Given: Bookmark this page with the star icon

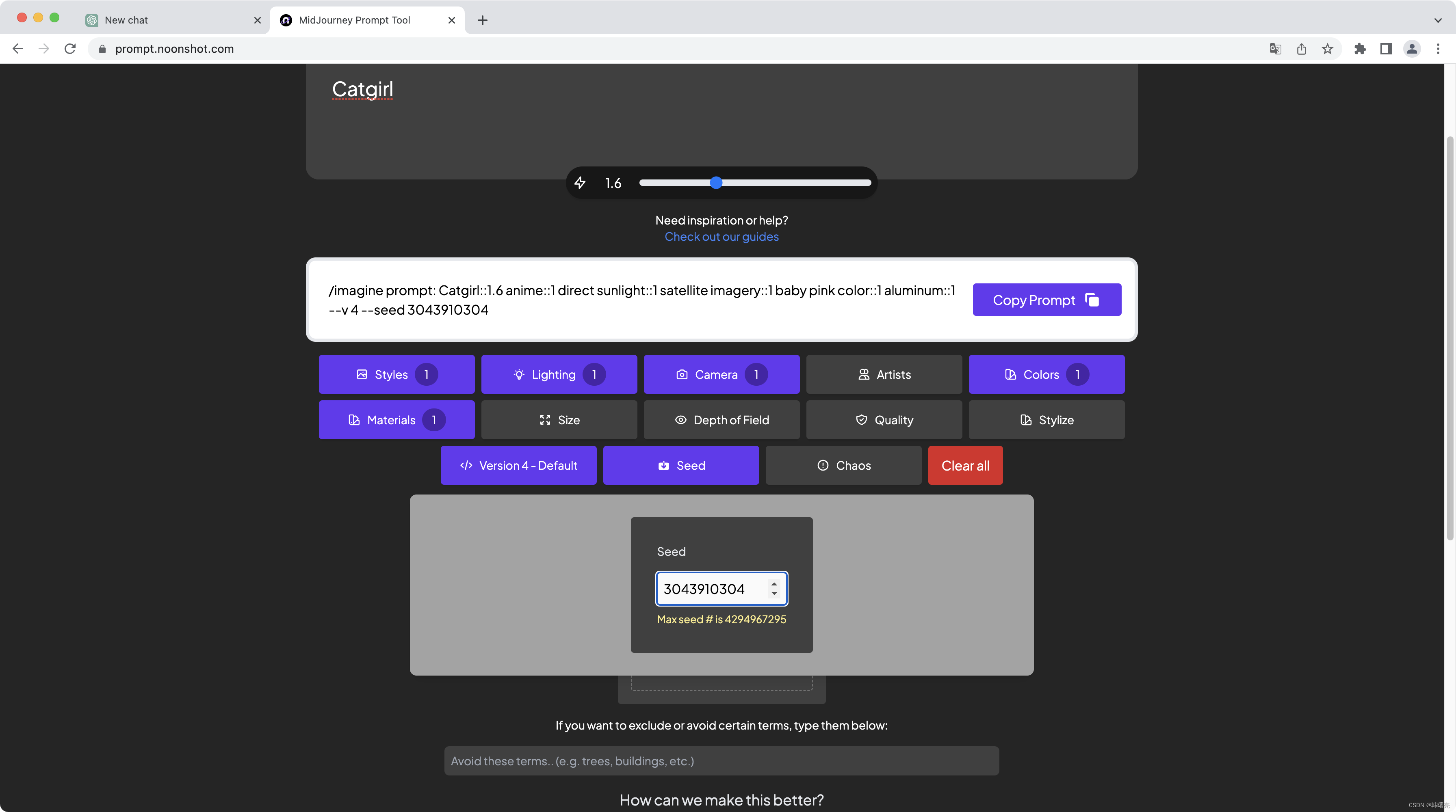Looking at the screenshot, I should click(x=1328, y=49).
